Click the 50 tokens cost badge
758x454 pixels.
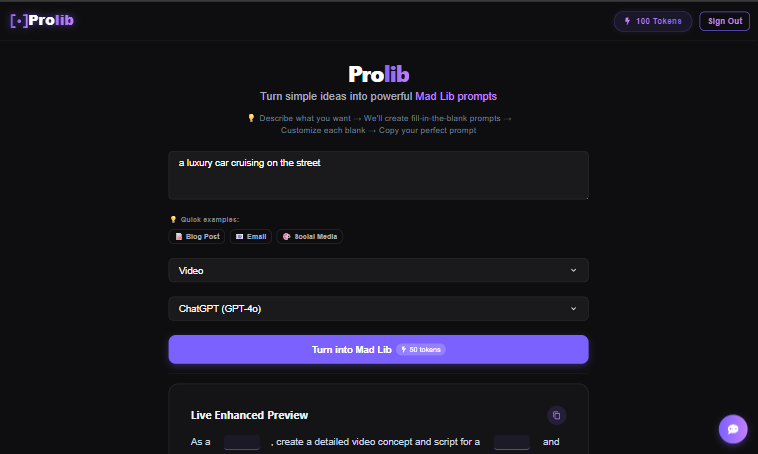coord(421,350)
